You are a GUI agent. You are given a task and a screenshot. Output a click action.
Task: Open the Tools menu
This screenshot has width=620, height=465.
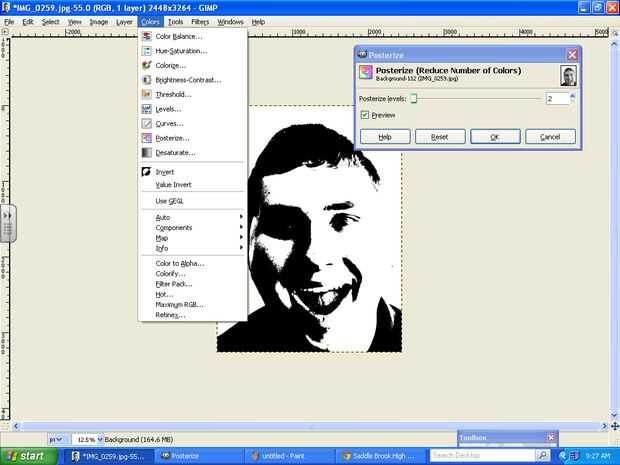175,22
